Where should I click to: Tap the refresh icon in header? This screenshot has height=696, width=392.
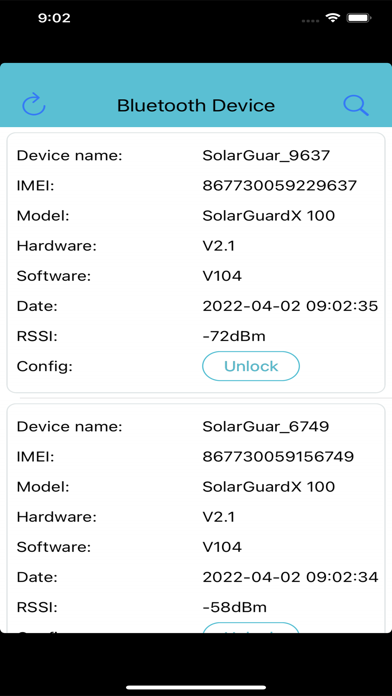point(34,105)
